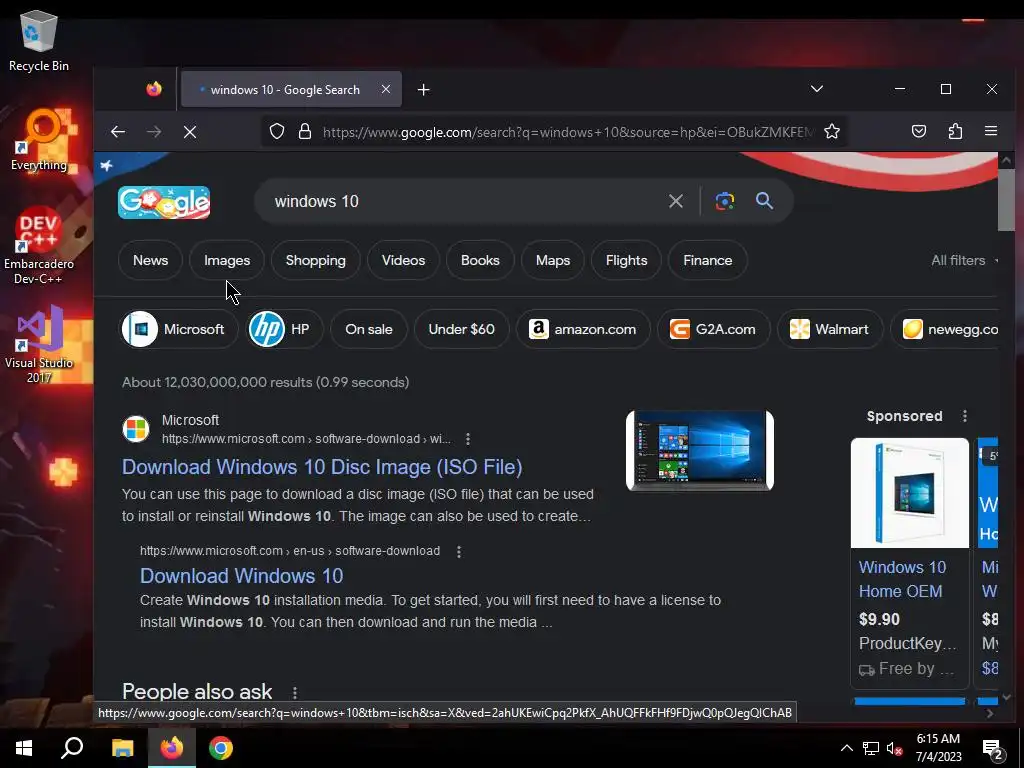This screenshot has height=768, width=1024.
Task: Show site security info via padlock icon
Action: tap(305, 132)
